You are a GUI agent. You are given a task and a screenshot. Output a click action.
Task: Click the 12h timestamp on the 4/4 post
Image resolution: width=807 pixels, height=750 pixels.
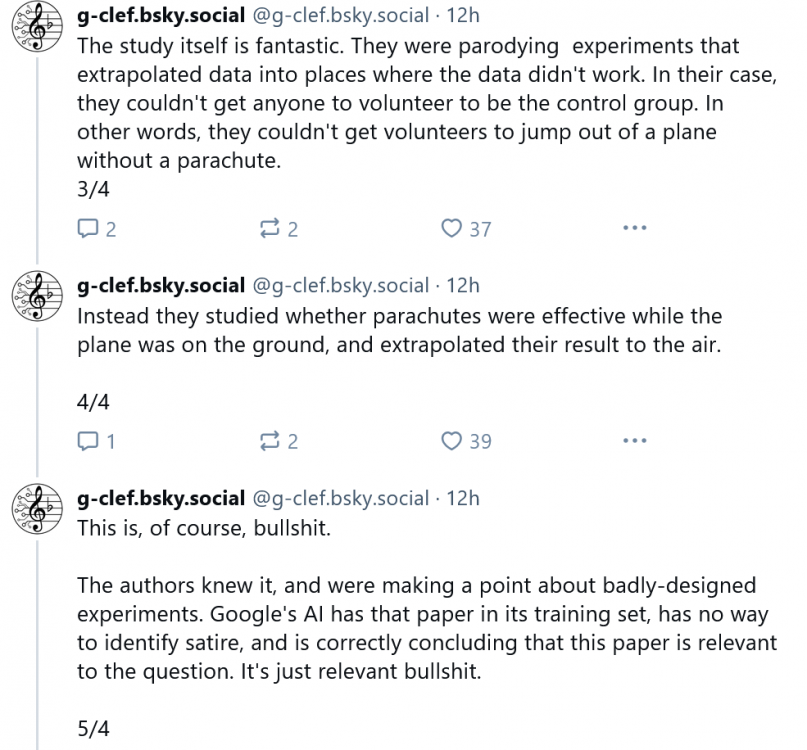coord(463,286)
